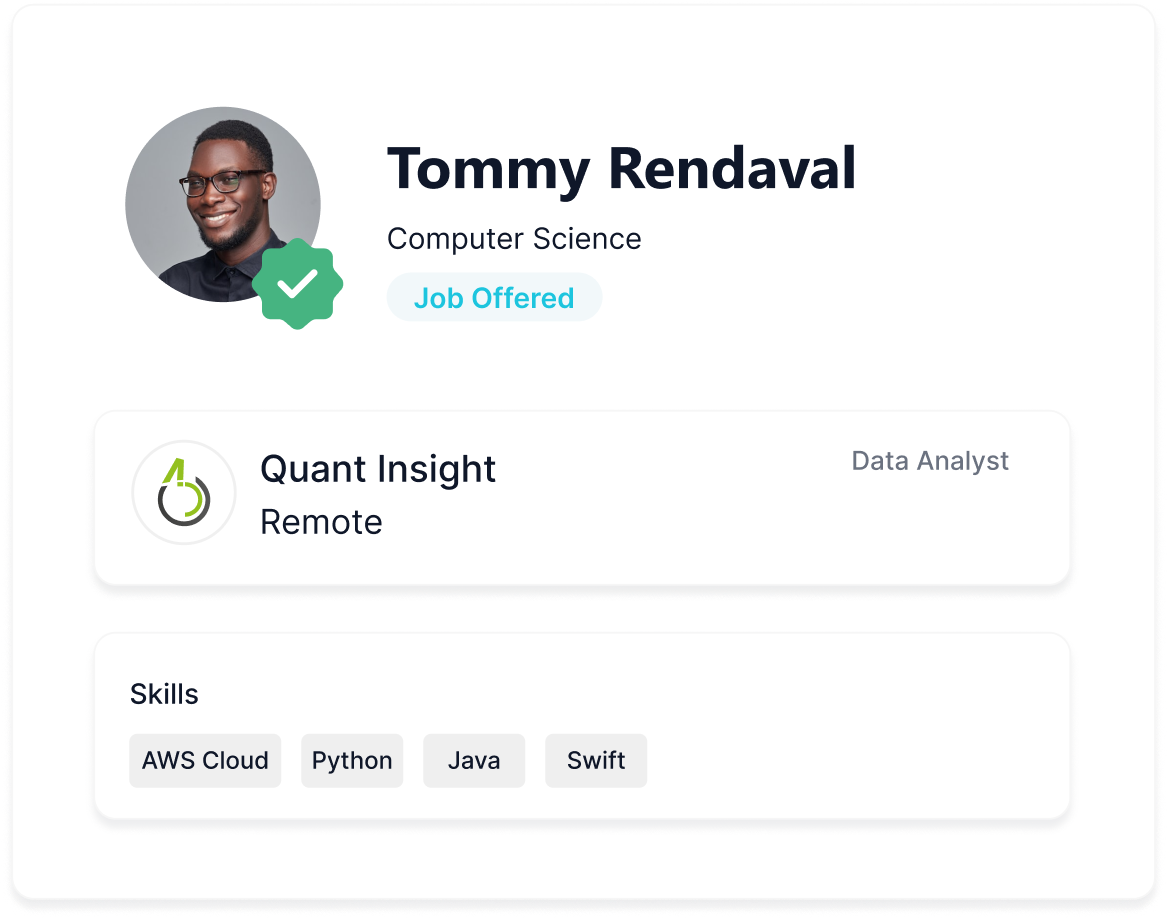Screen dimensions: 1168x919
Task: Select the Python skill tag
Action: 352,760
